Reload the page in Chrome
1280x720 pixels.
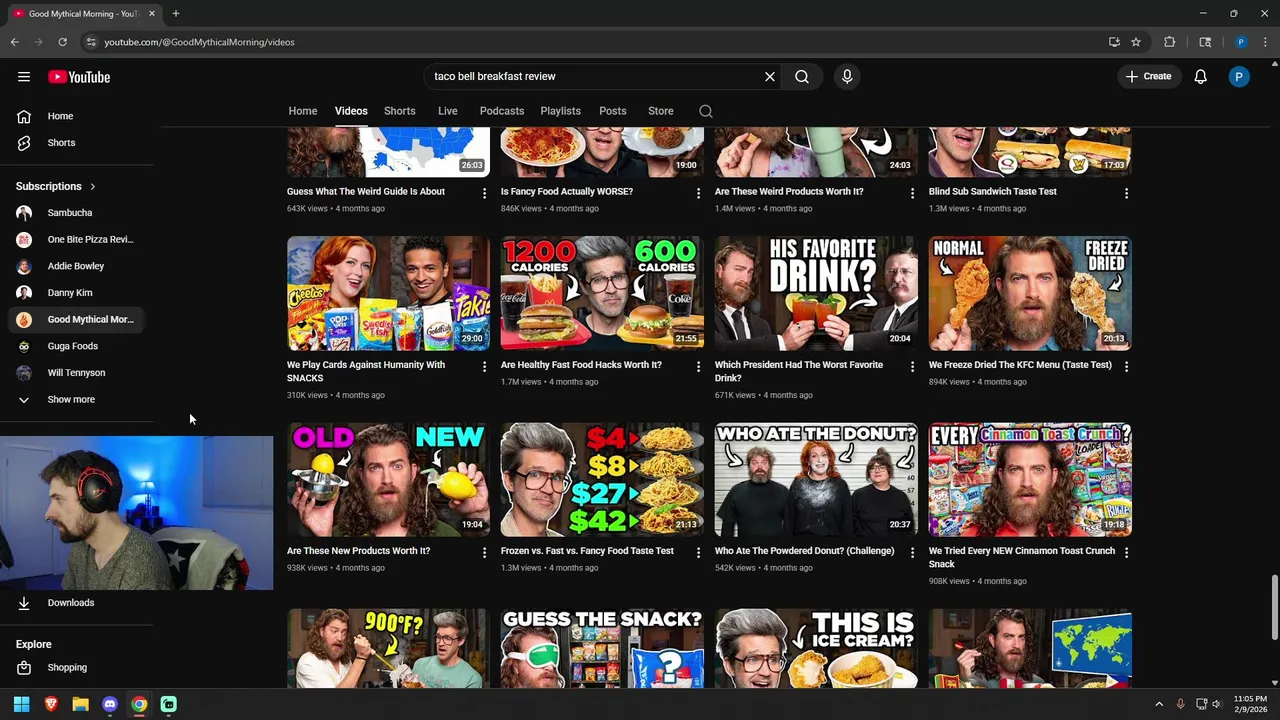coord(62,42)
